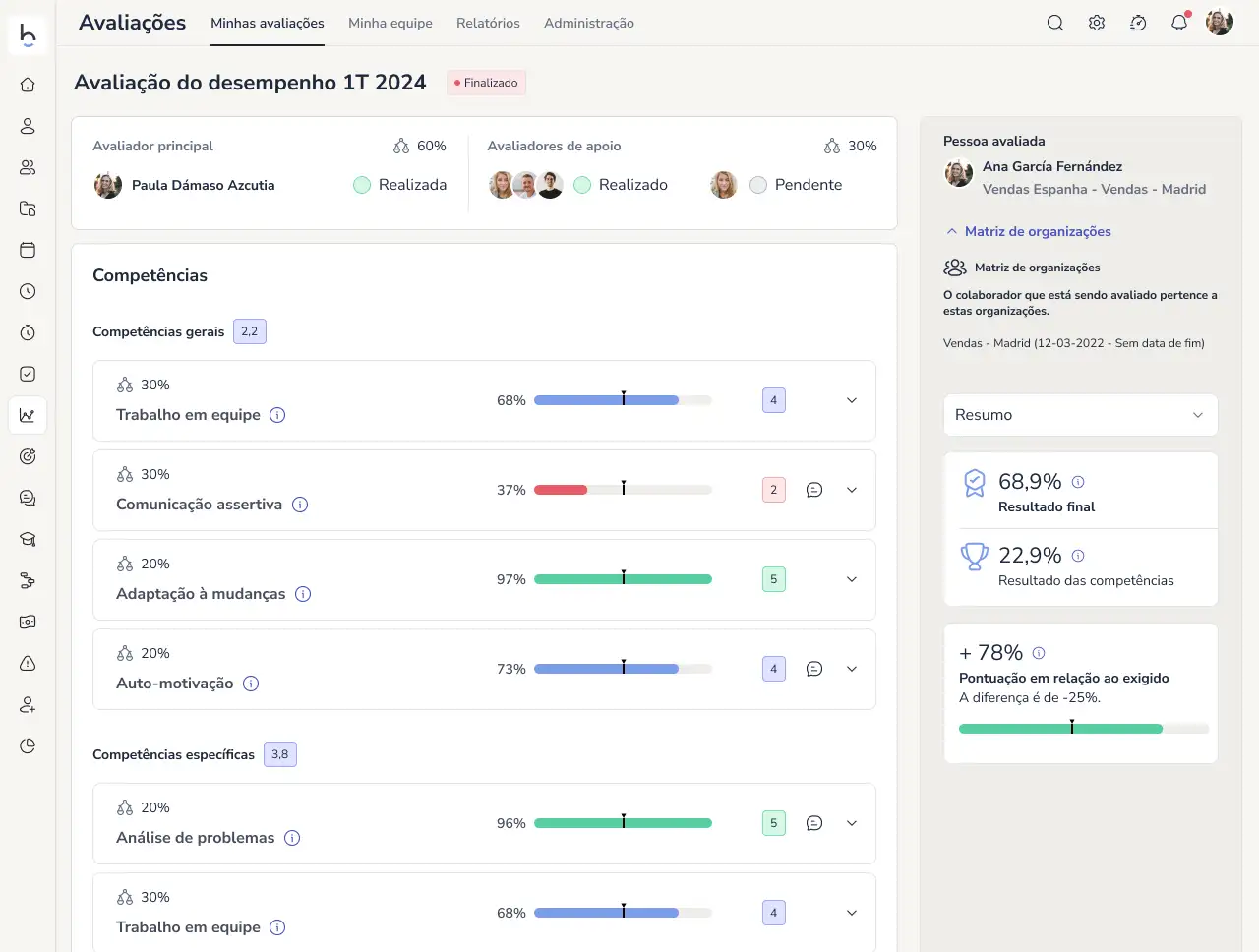This screenshot has height=952, width=1259.
Task: Open the people group sidebar icon
Action: click(x=28, y=167)
